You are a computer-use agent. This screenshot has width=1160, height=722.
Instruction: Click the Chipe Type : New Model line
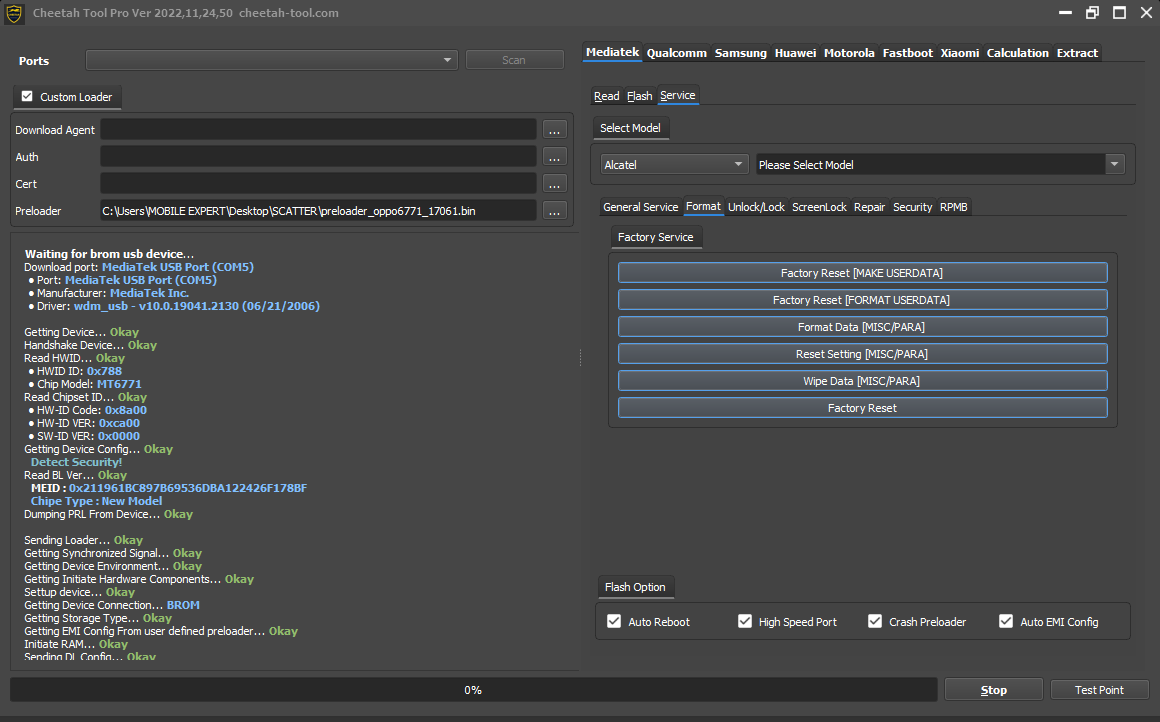[x=96, y=501]
